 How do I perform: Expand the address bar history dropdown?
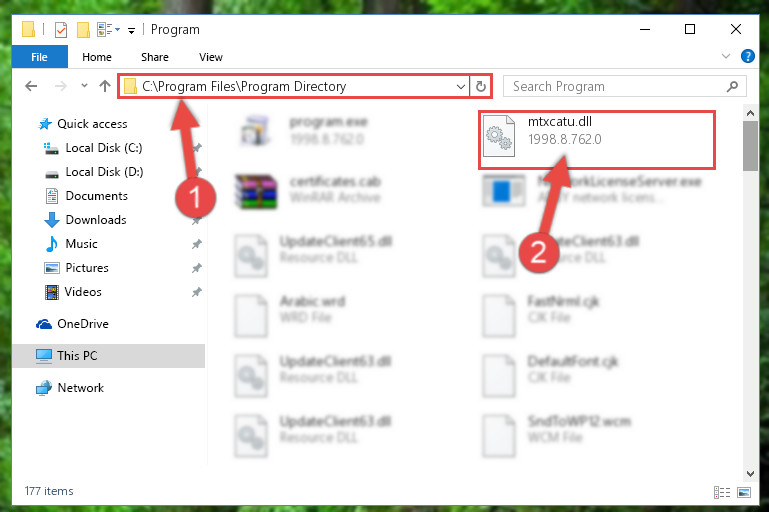click(461, 87)
